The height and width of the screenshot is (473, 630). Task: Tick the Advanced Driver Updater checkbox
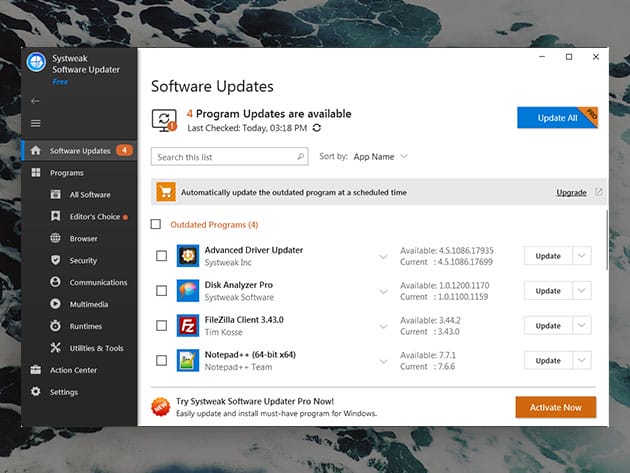click(x=162, y=256)
